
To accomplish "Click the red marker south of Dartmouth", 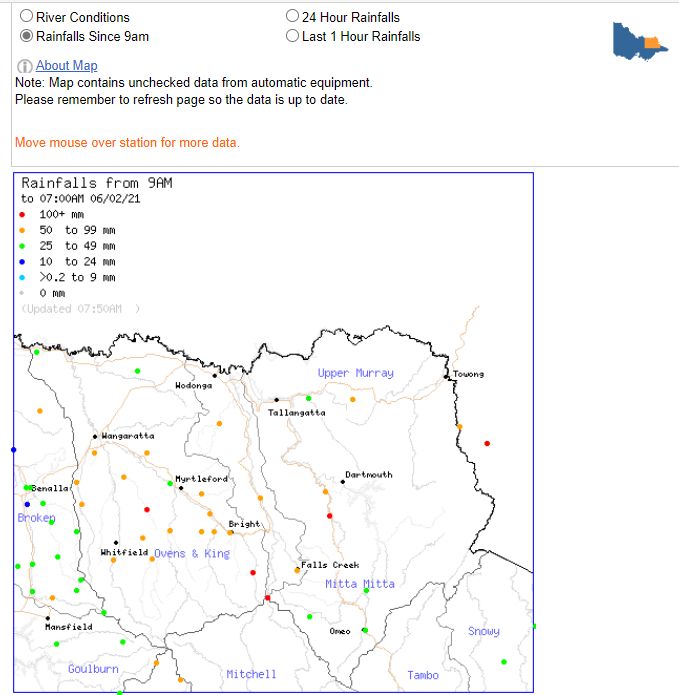I will click(x=329, y=515).
